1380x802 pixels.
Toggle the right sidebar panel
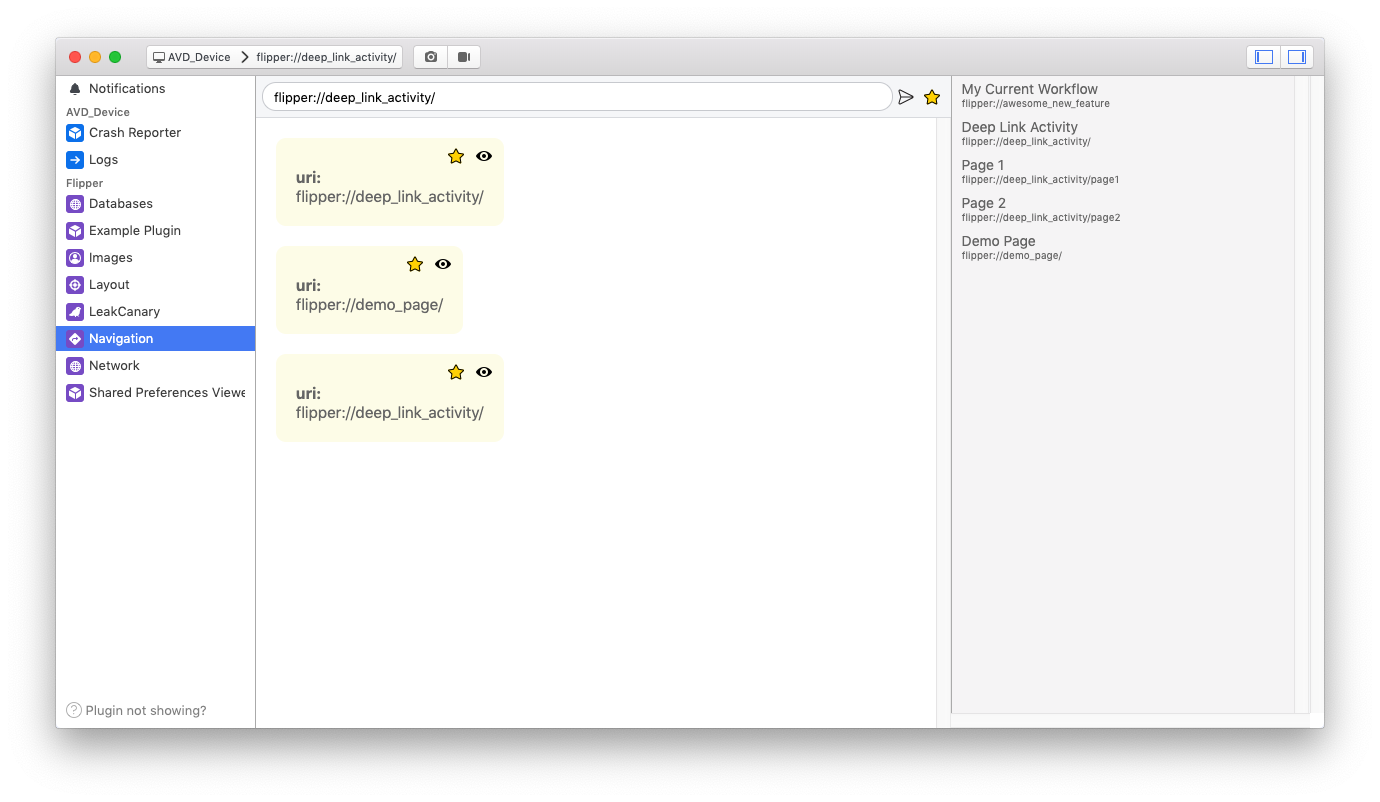[x=1297, y=57]
